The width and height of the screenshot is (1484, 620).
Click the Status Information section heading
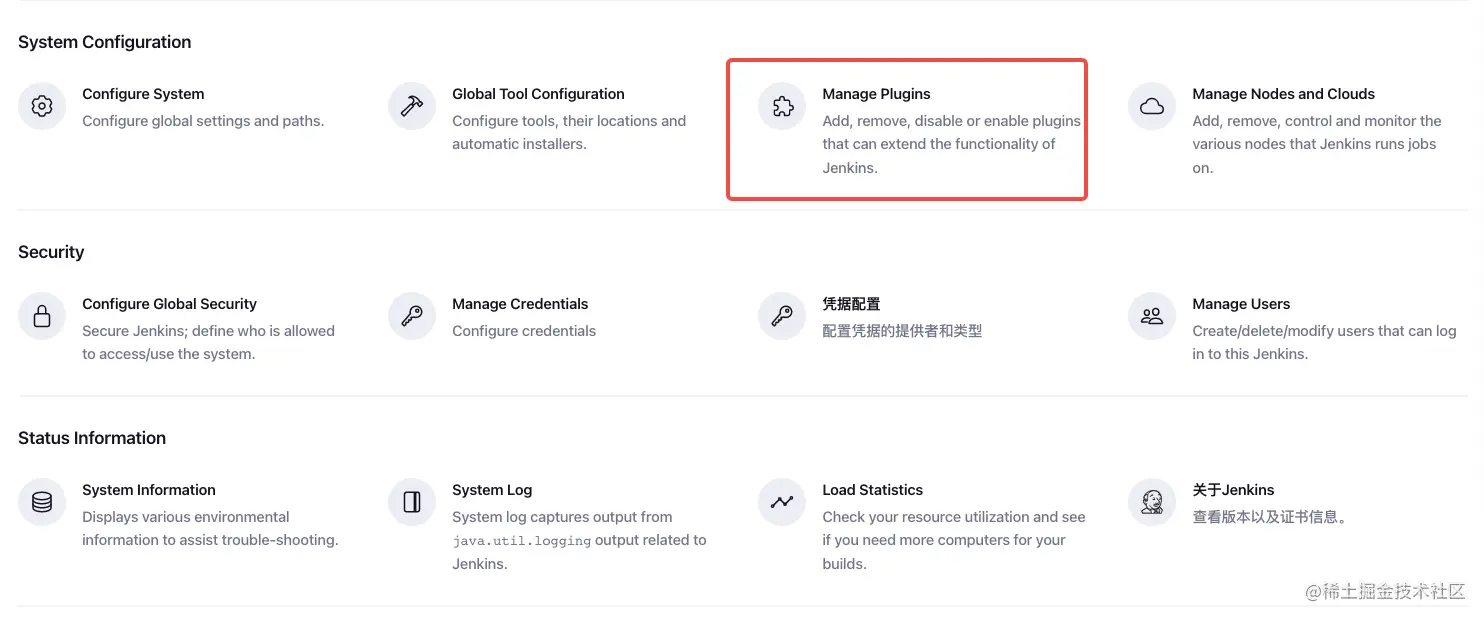pos(92,438)
